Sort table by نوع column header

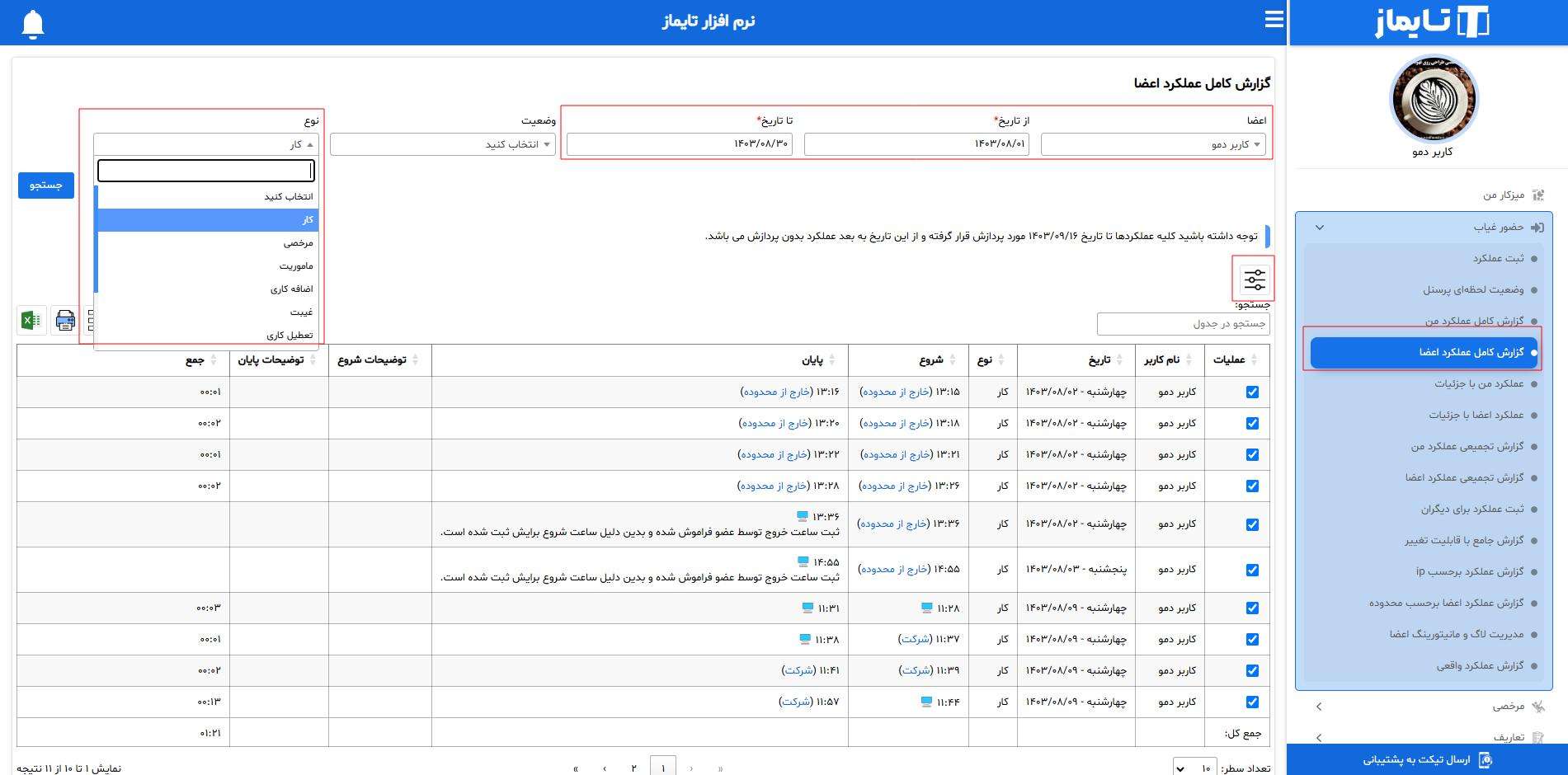[993, 360]
